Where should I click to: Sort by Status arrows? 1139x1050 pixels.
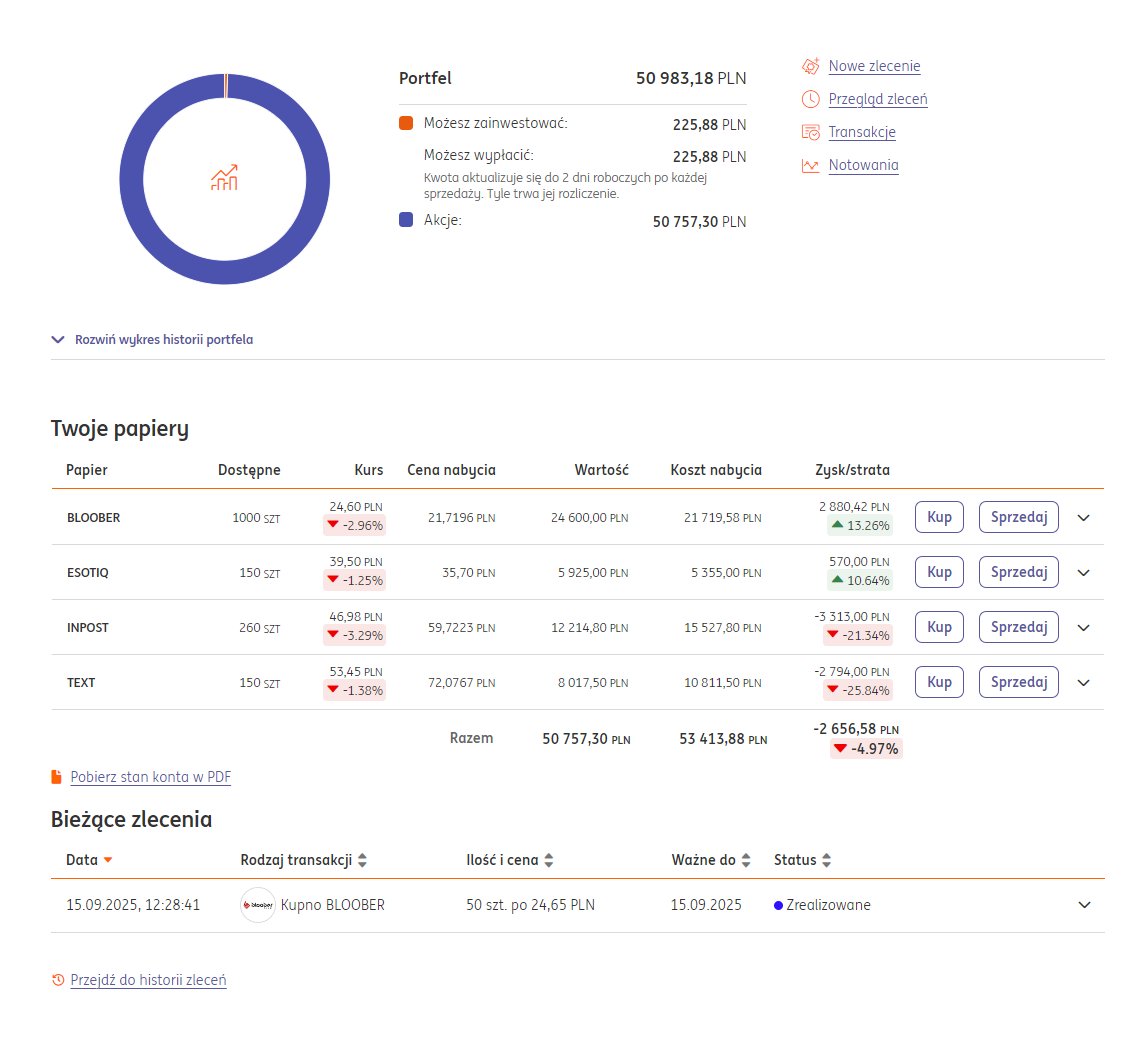point(826,860)
